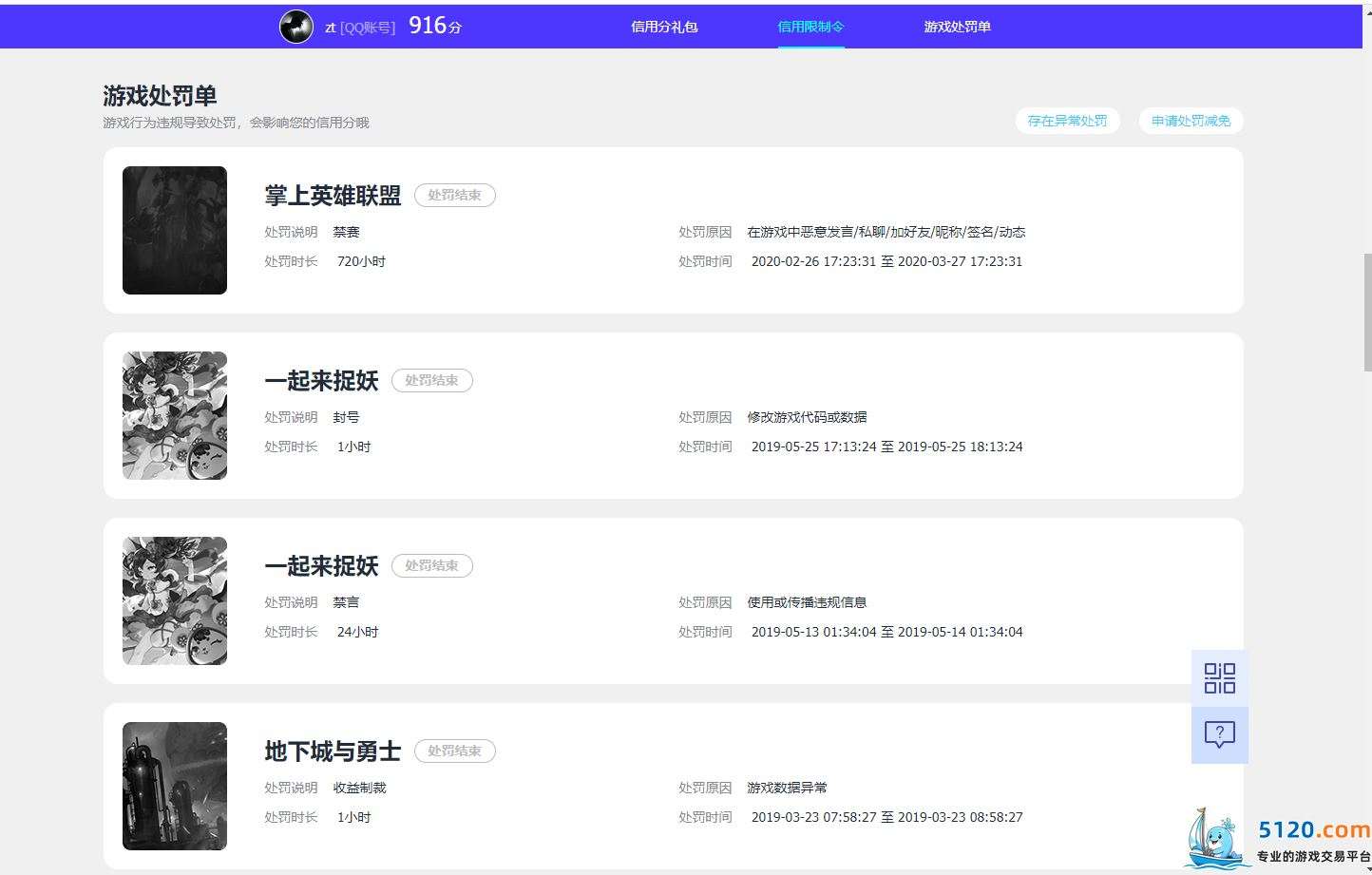The width and height of the screenshot is (1372, 875).
Task: Click the 存在异常处罚 button
Action: click(1067, 121)
